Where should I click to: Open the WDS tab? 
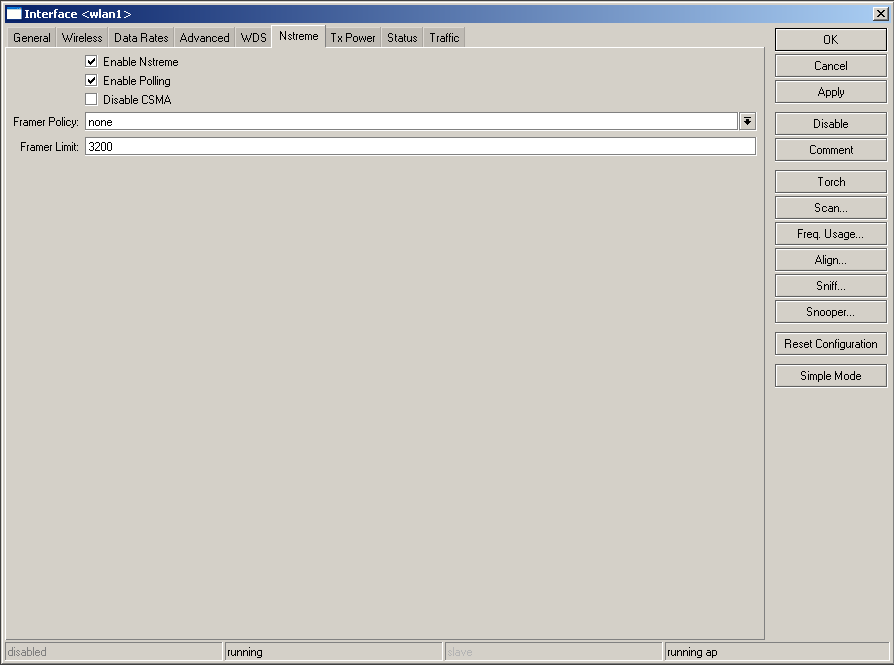[x=254, y=38]
